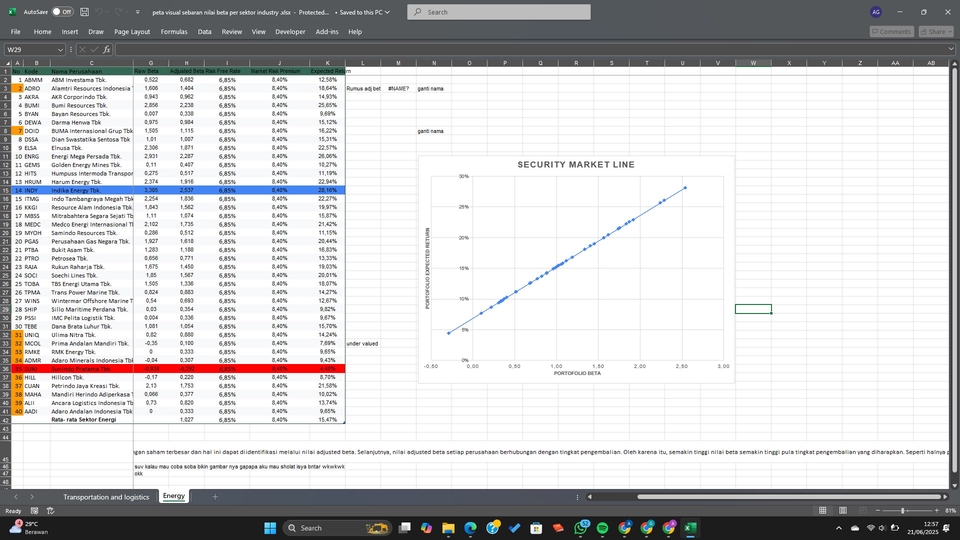This screenshot has height=540, width=960.
Task: Select column header K
Action: coord(328,62)
